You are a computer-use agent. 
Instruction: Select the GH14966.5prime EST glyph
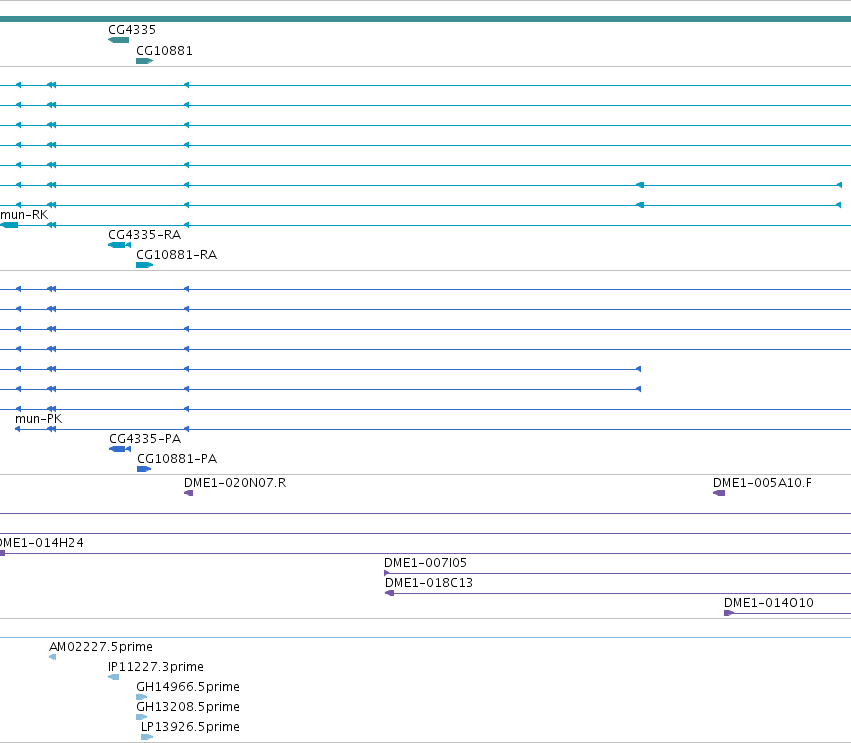point(142,697)
